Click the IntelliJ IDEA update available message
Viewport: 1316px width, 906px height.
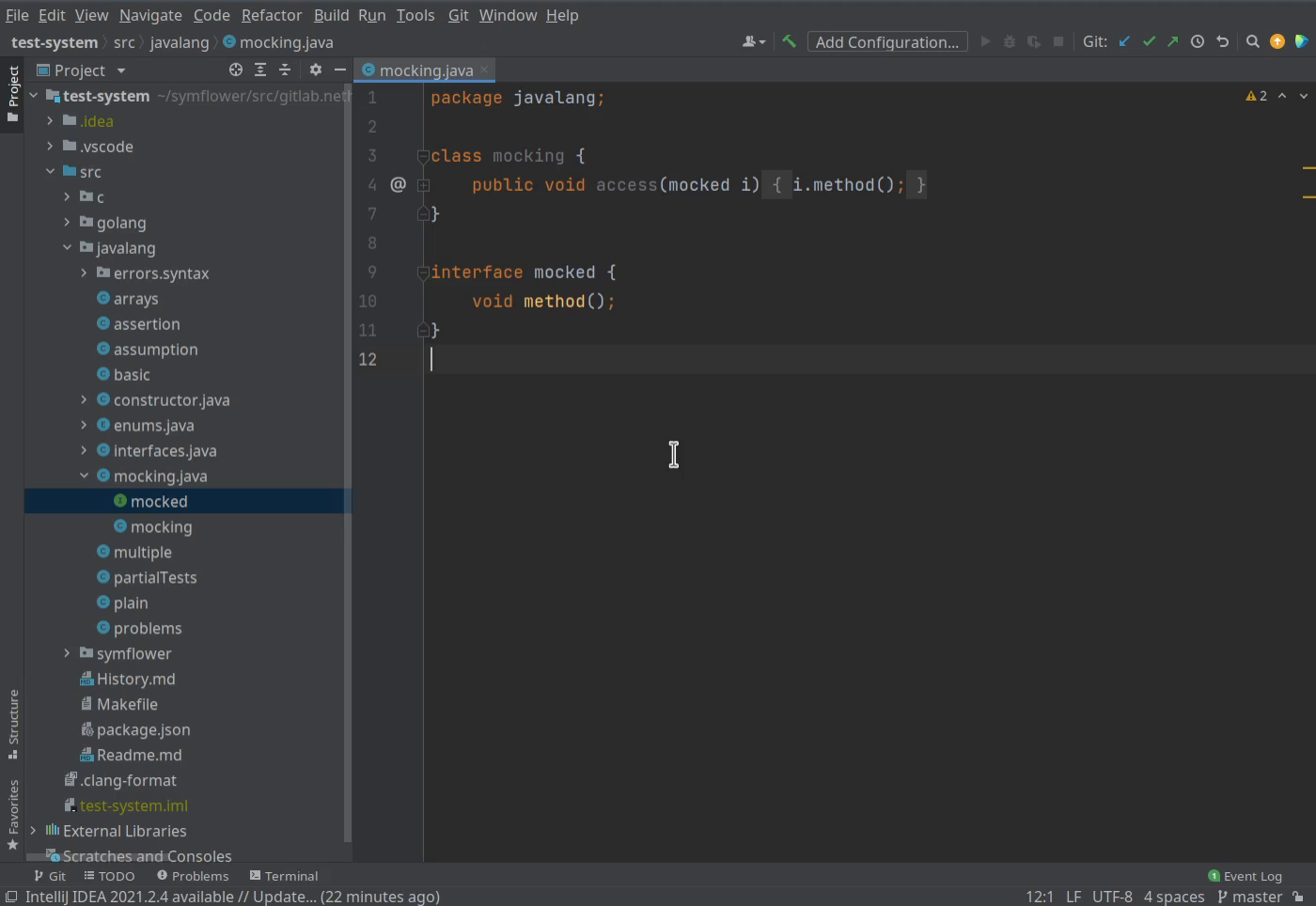click(232, 897)
